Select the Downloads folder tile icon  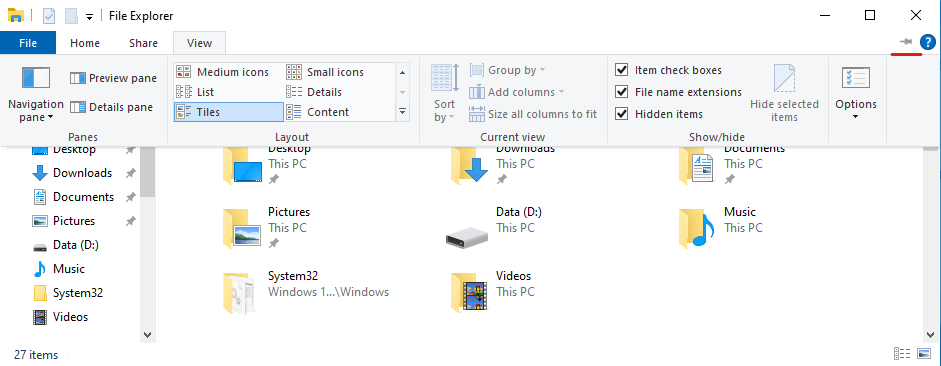point(470,166)
